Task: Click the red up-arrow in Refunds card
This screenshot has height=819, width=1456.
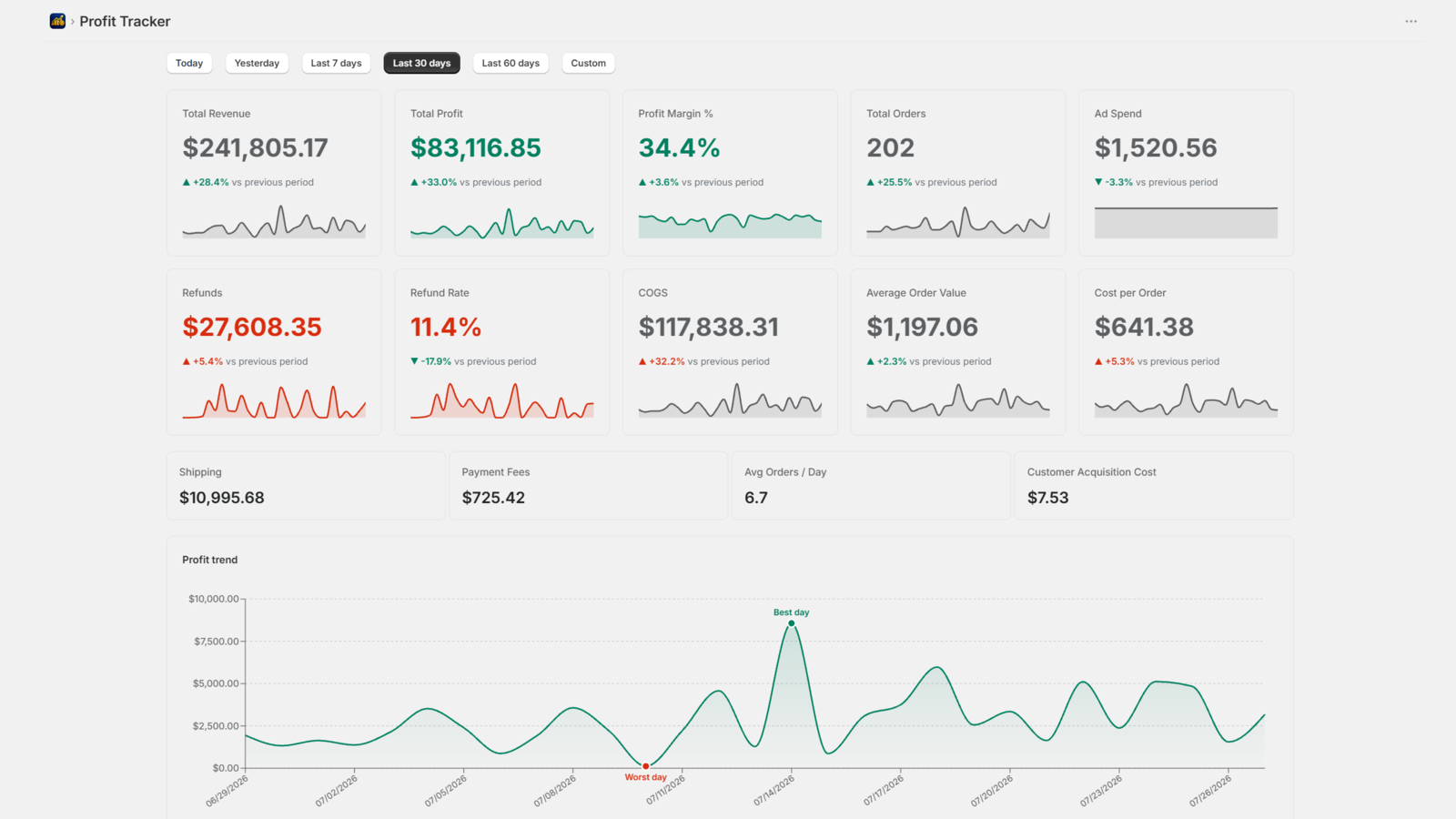Action: 187,361
